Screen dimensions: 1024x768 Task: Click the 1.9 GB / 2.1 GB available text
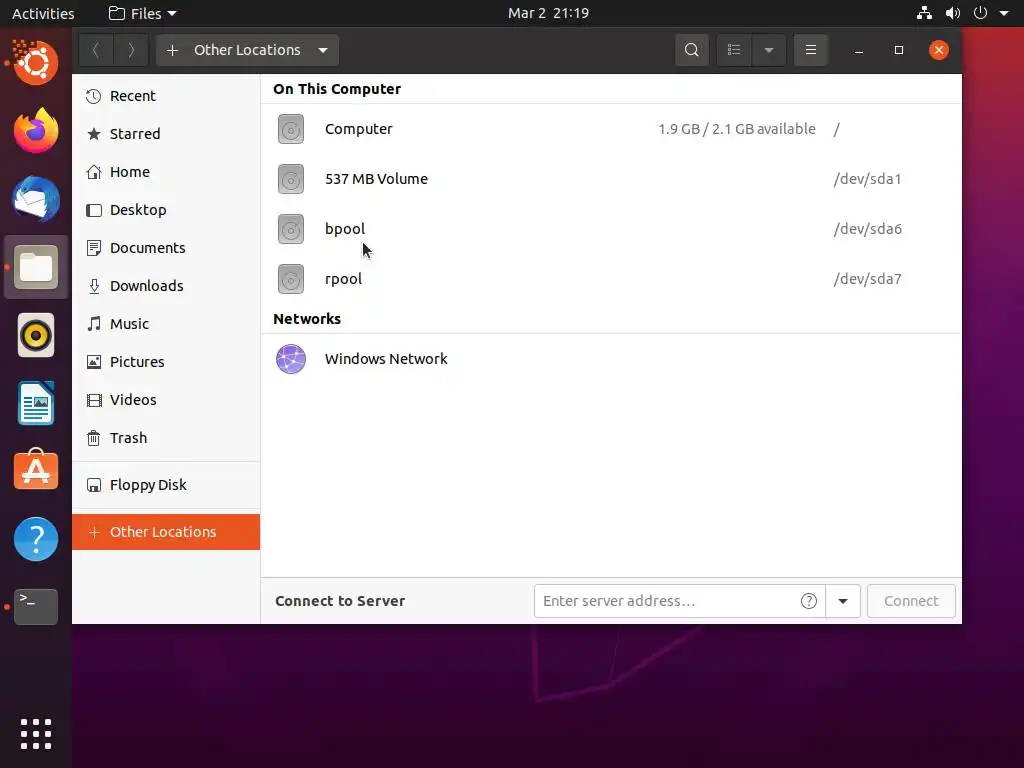coord(737,129)
